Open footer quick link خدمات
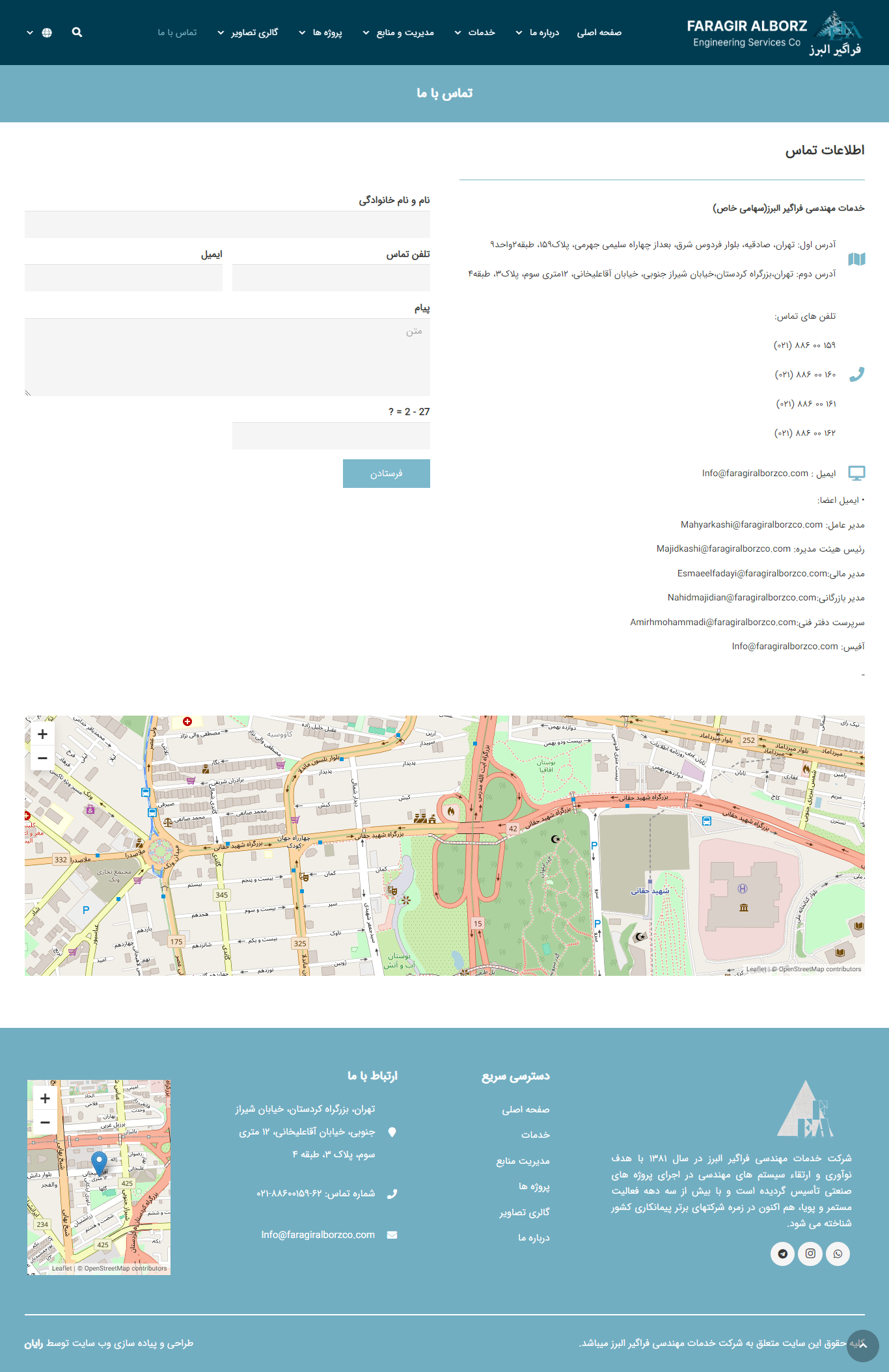 [x=536, y=1135]
